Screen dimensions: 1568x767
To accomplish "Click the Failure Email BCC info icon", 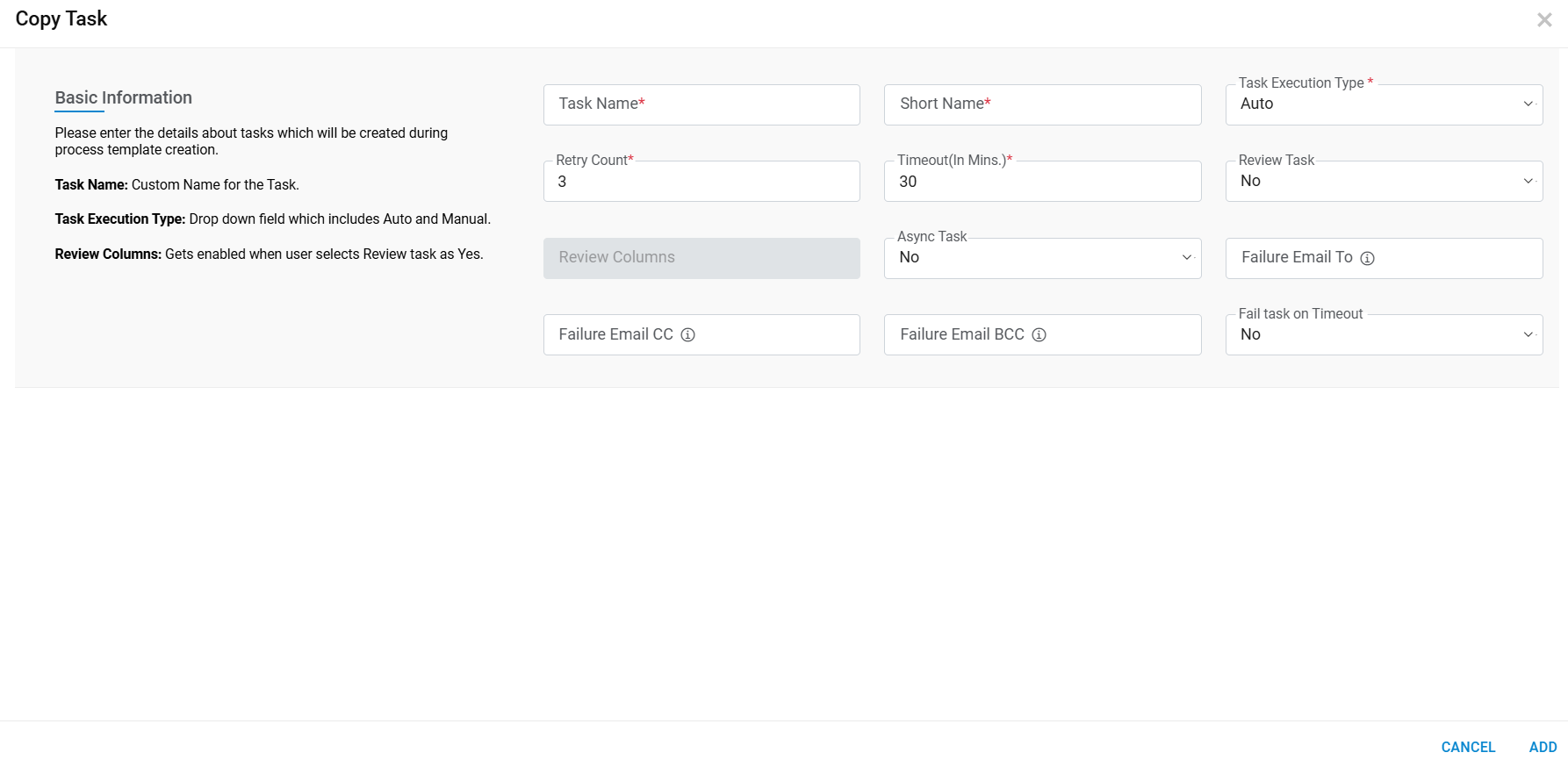I will pyautogui.click(x=1039, y=334).
